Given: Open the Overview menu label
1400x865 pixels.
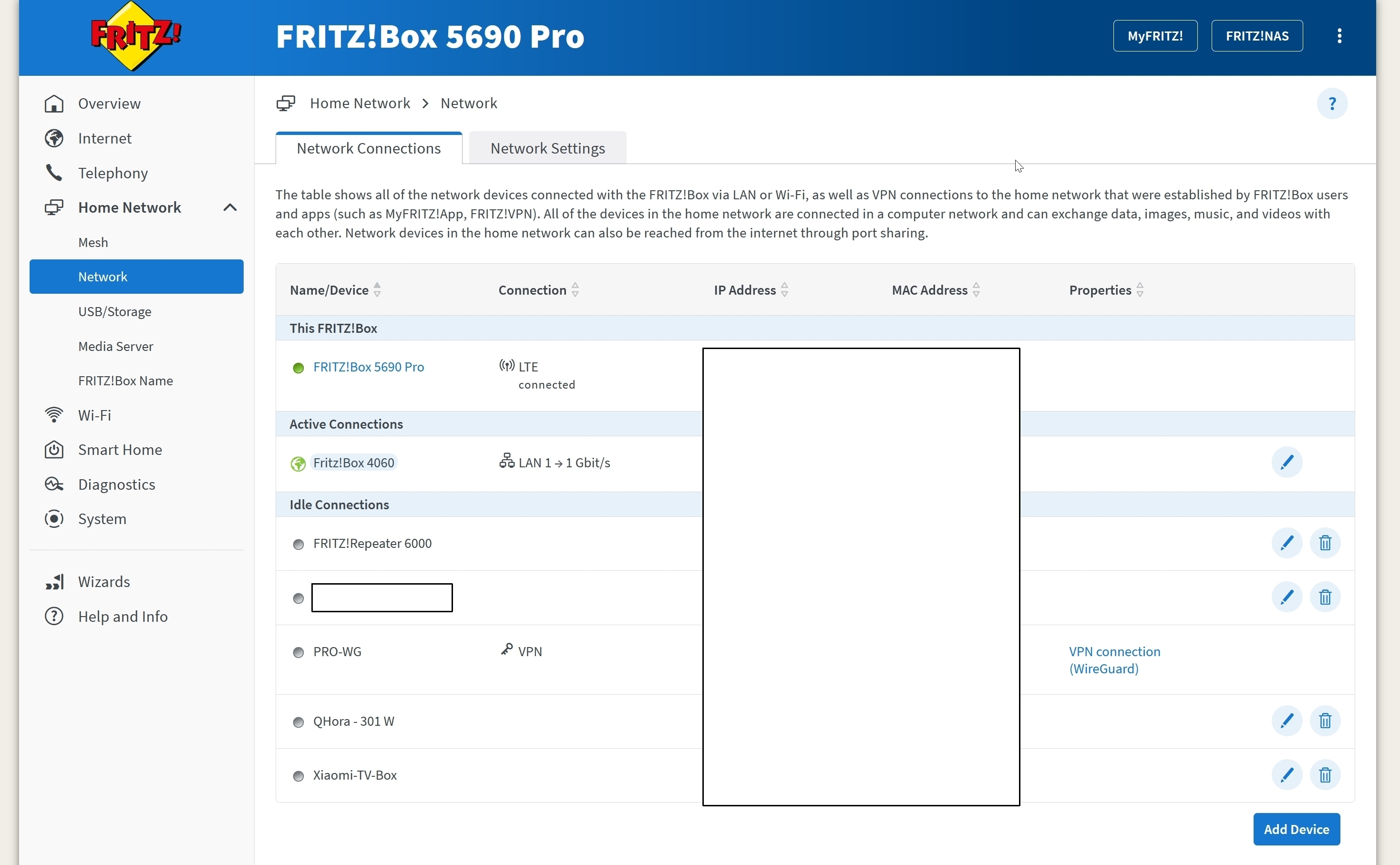Looking at the screenshot, I should point(109,103).
